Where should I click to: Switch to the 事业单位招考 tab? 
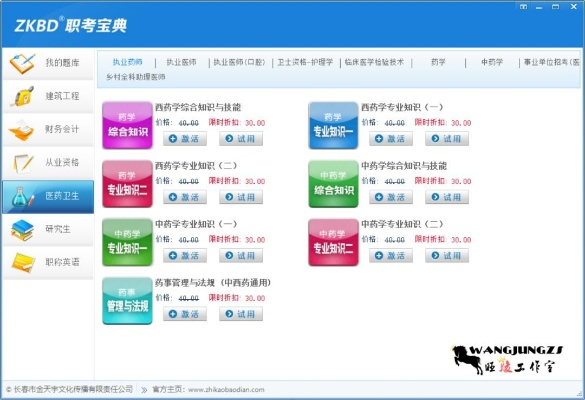(x=551, y=62)
